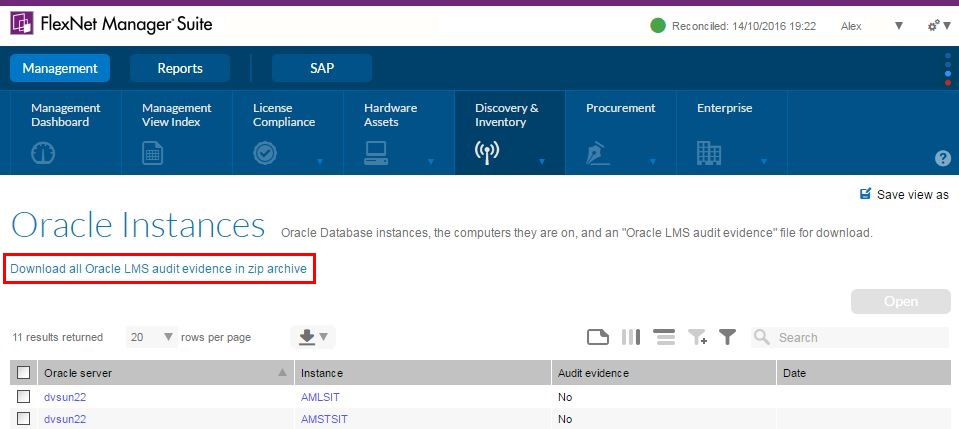Toggle the select-all checkbox in header
Screen dimensions: 959x429
click(23, 372)
